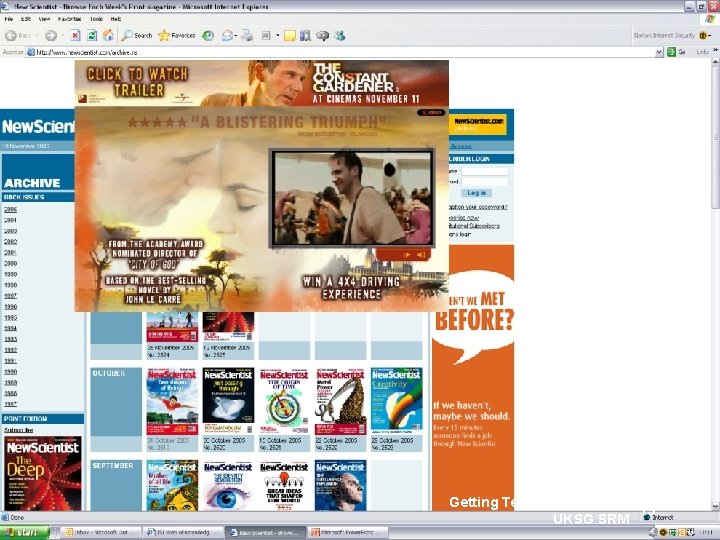Open the 2005 back issues link
720x540 pixels.
click(10, 209)
